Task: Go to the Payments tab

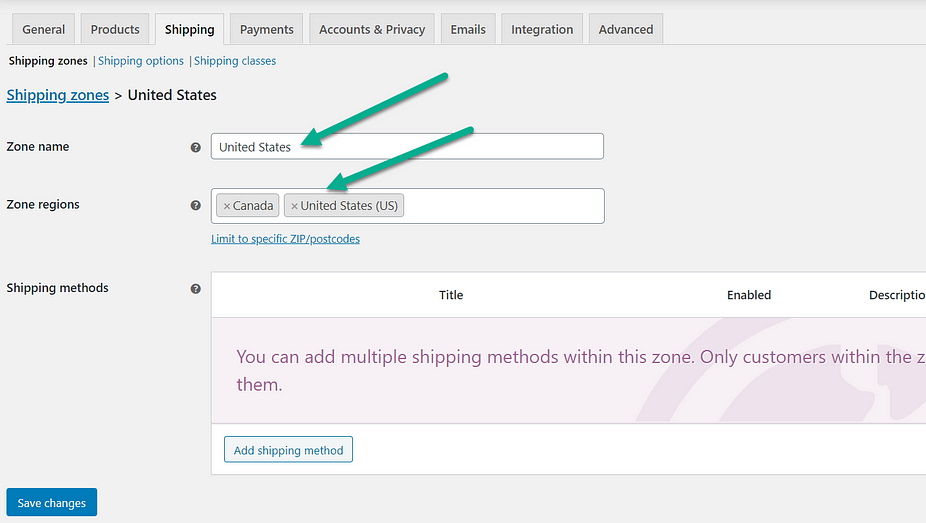Action: [267, 29]
